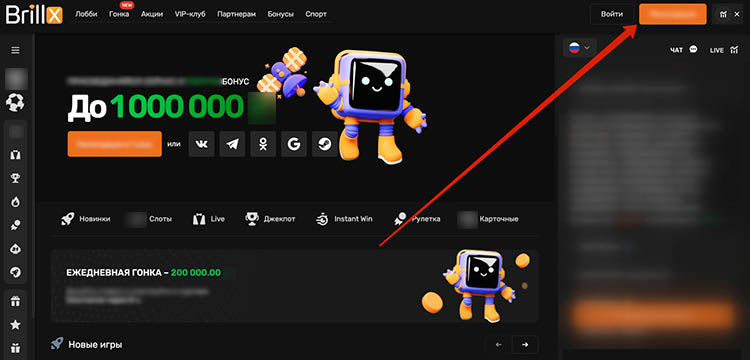750x360 pixels.
Task: Select the soccer ball sport icon
Action: (x=15, y=102)
